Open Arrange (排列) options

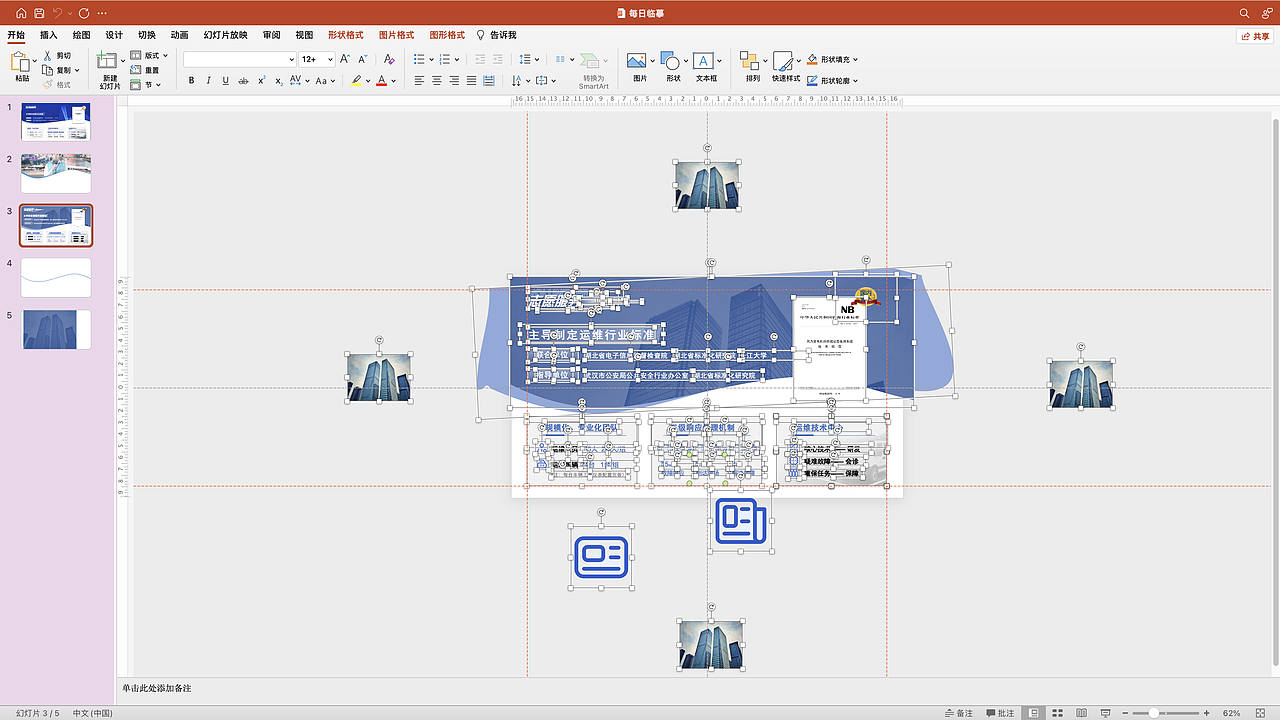coord(752,67)
